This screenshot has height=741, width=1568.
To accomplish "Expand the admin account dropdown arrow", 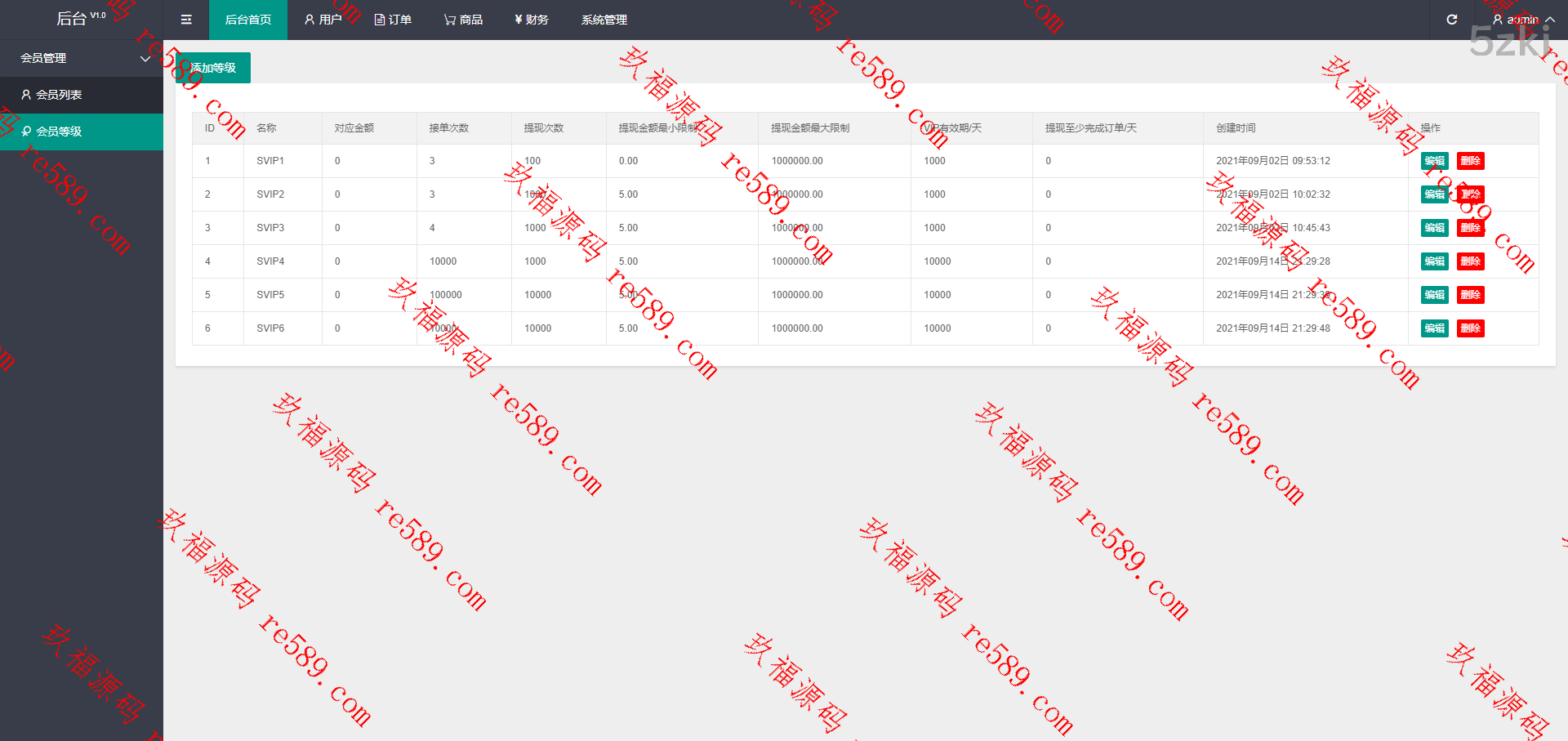I will click(x=1550, y=20).
